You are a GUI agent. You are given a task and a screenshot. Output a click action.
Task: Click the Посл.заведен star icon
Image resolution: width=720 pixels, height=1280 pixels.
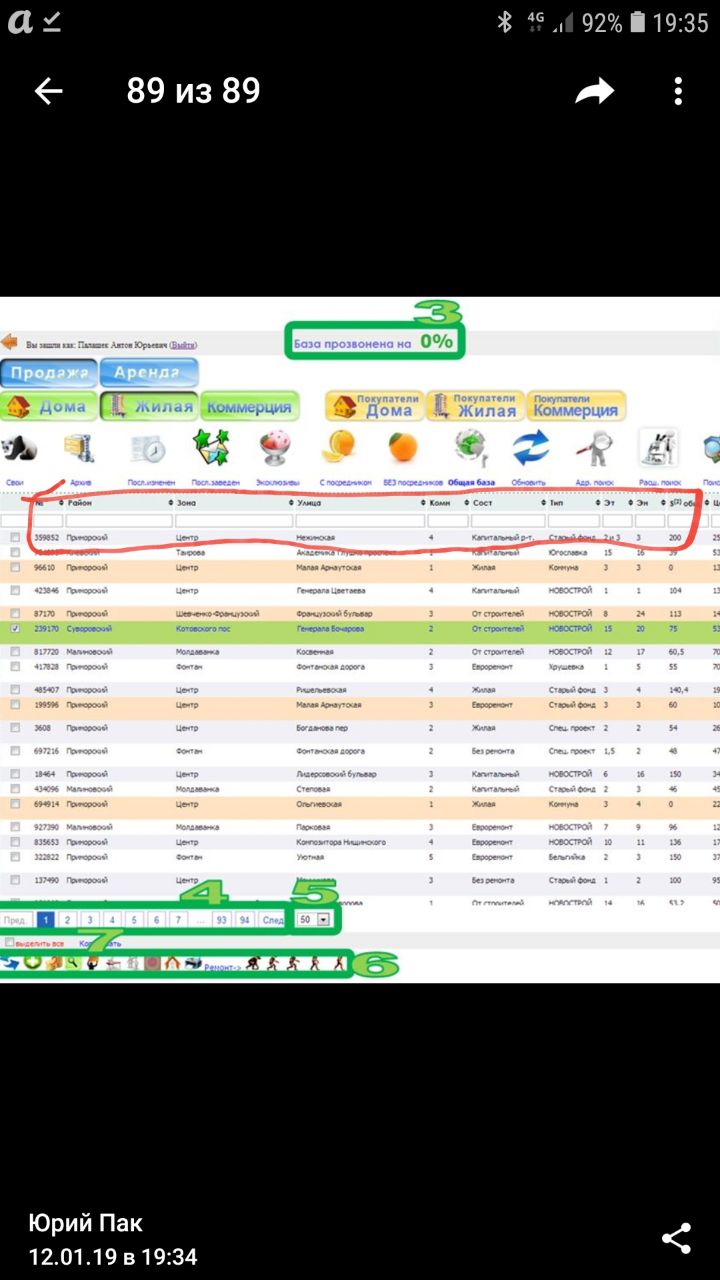tap(211, 447)
